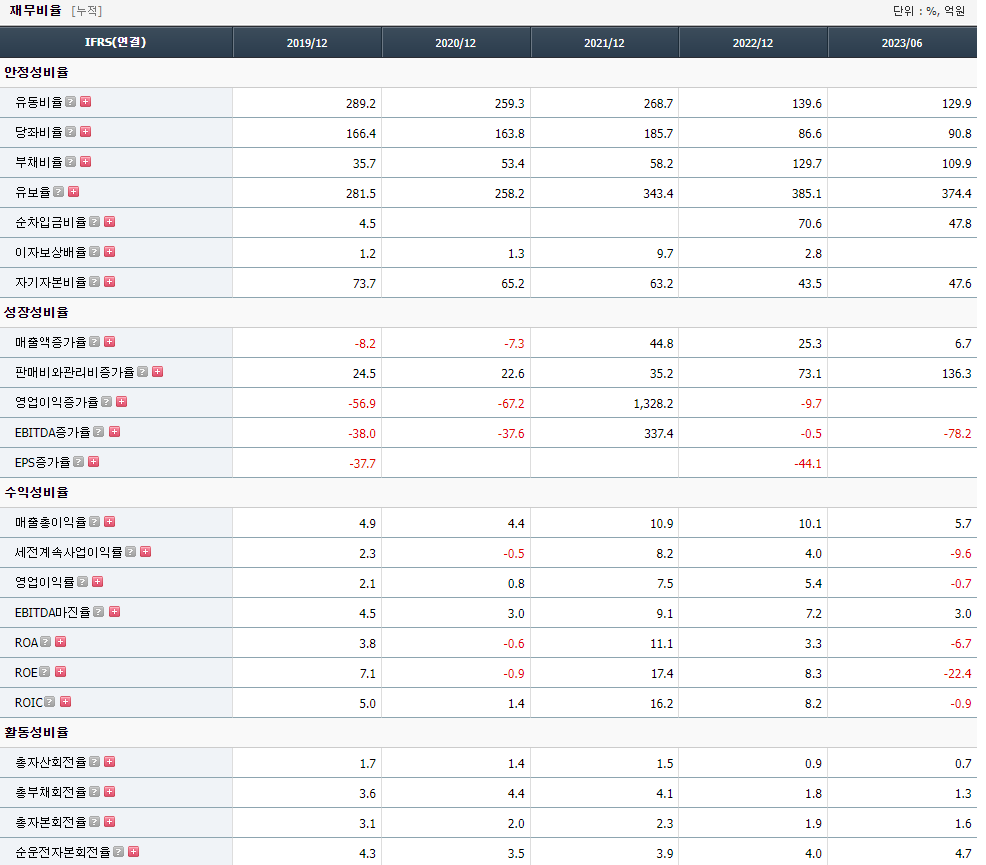Click the 수익성비율 section heading
The image size is (986, 865).
(36, 492)
